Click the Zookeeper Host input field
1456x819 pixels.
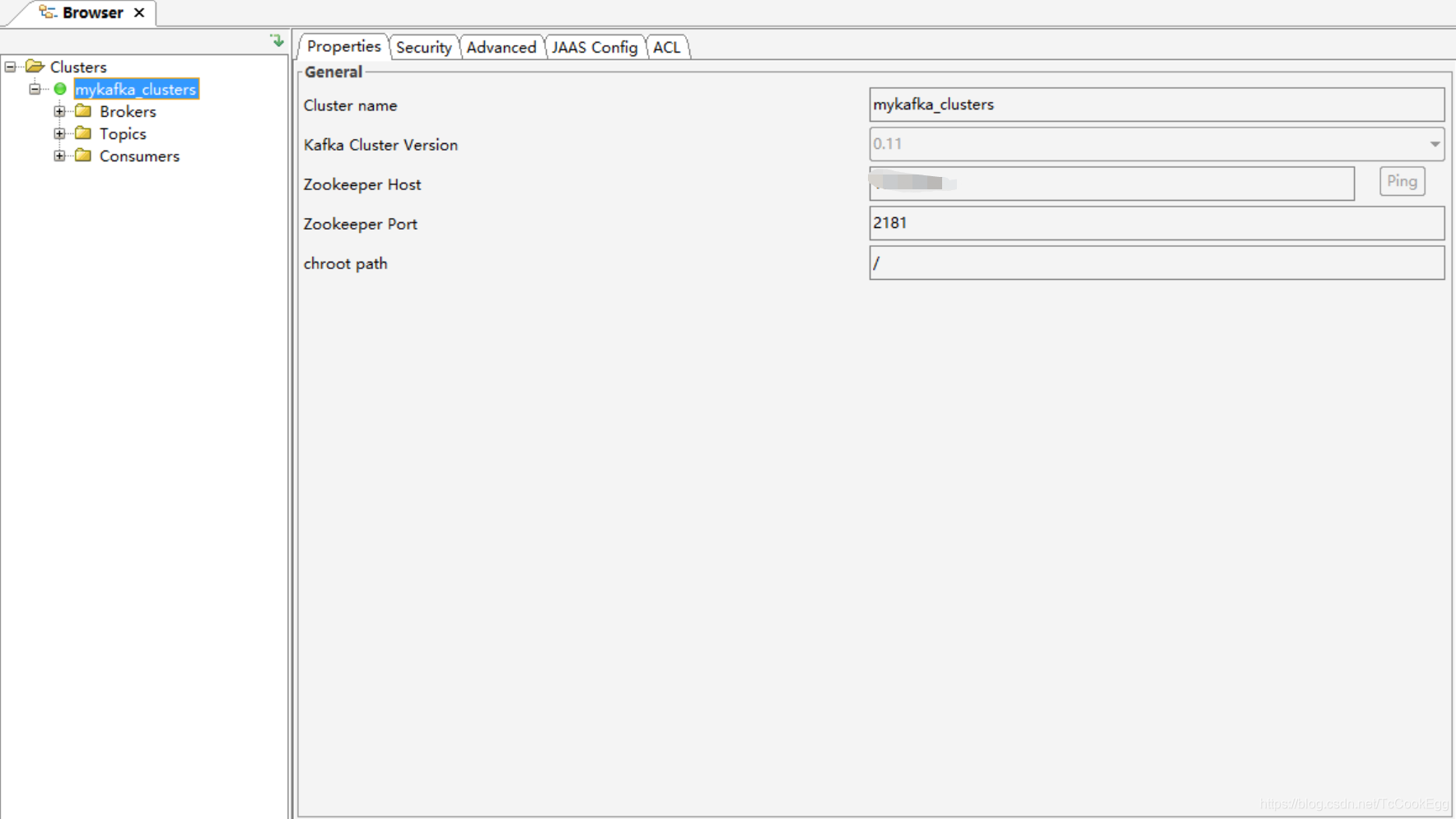tap(1112, 184)
